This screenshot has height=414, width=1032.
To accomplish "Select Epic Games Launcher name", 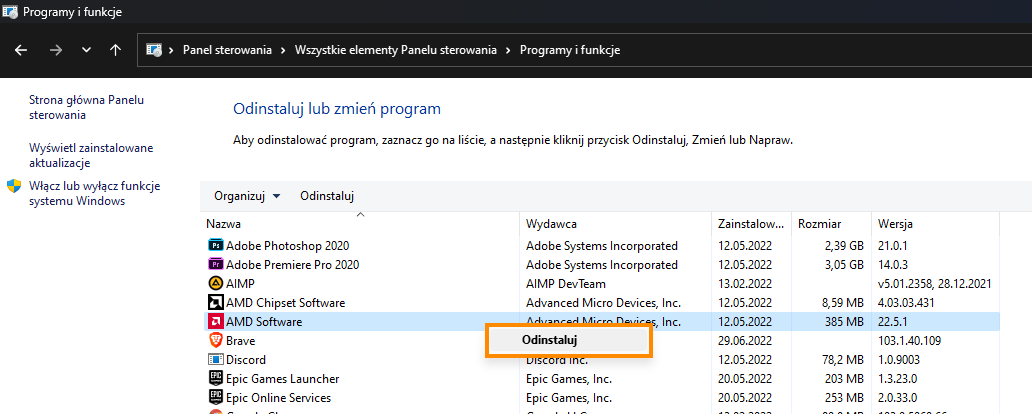I will click(x=282, y=379).
